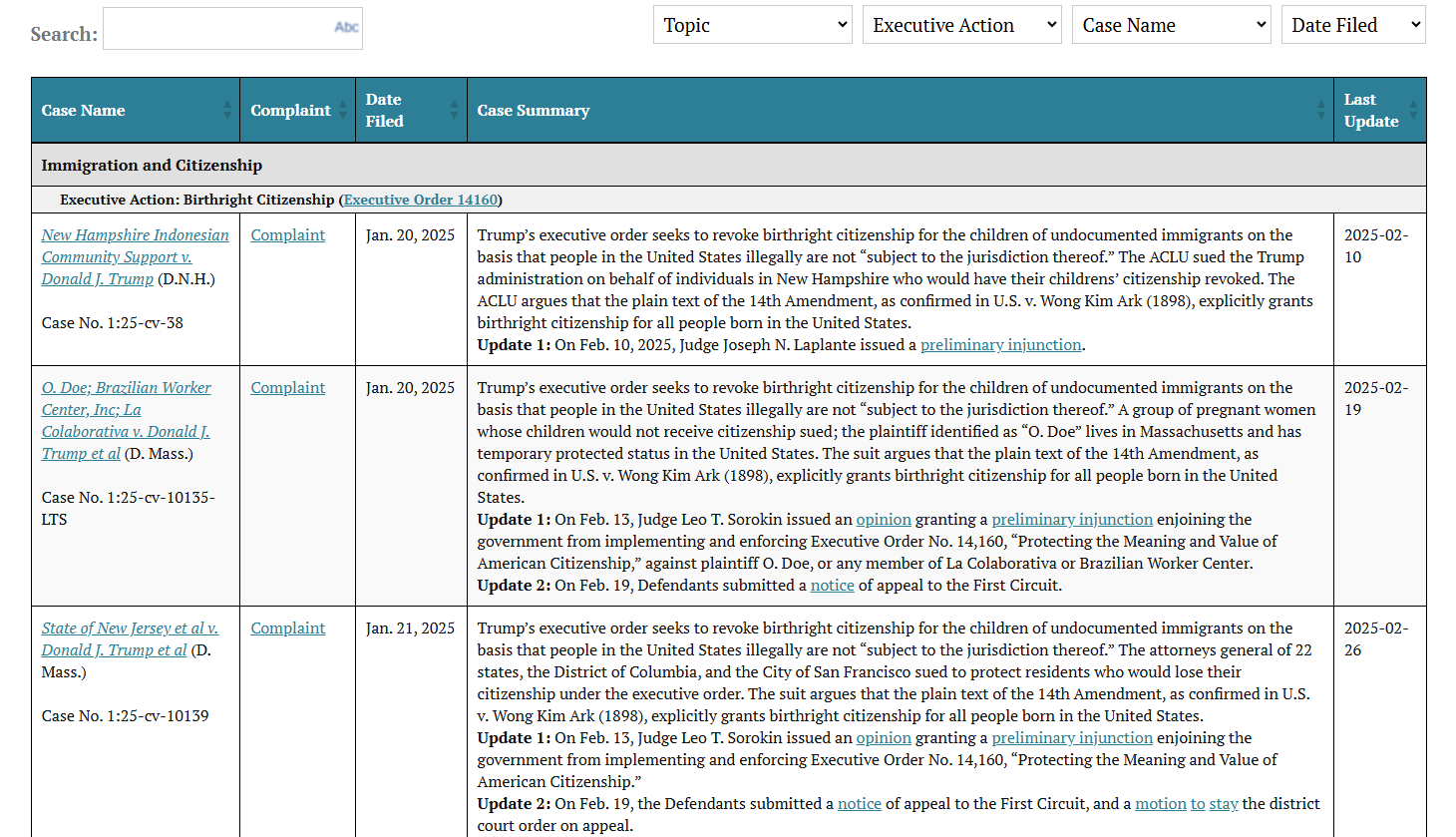Select Case No. 1:25-cv-10139 text
1456x837 pixels.
click(126, 716)
